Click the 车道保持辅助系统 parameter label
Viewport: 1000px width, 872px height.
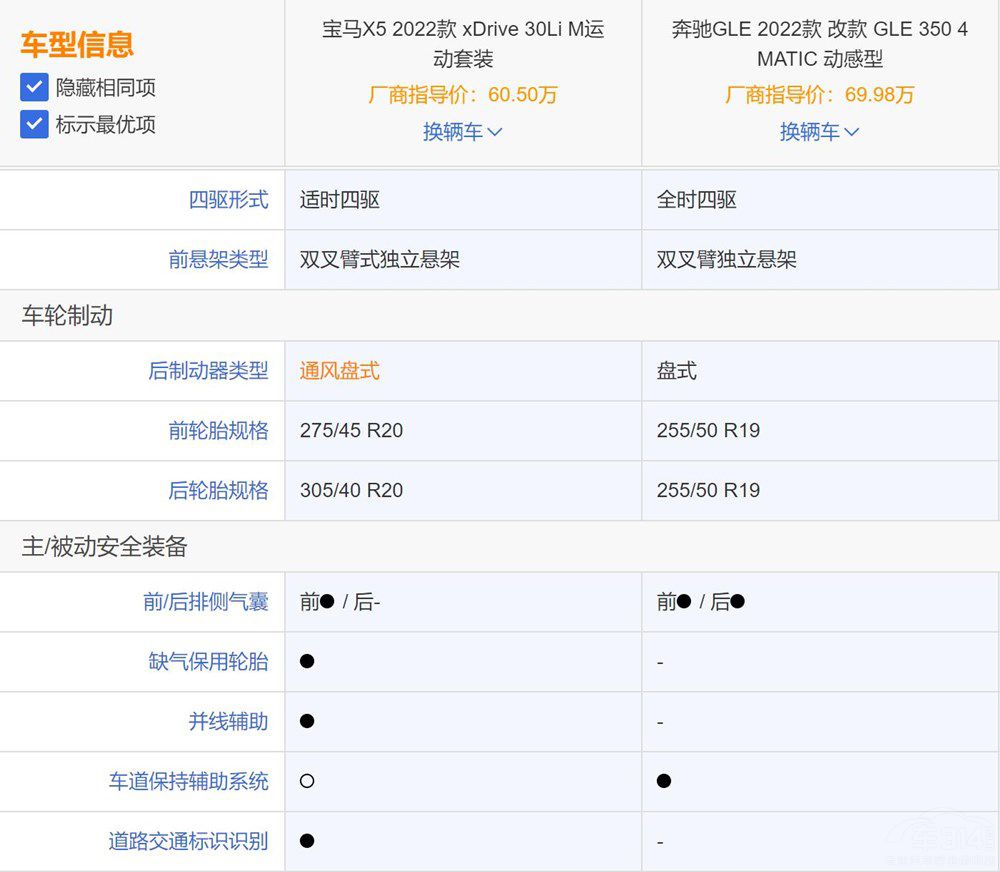pyautogui.click(x=188, y=782)
